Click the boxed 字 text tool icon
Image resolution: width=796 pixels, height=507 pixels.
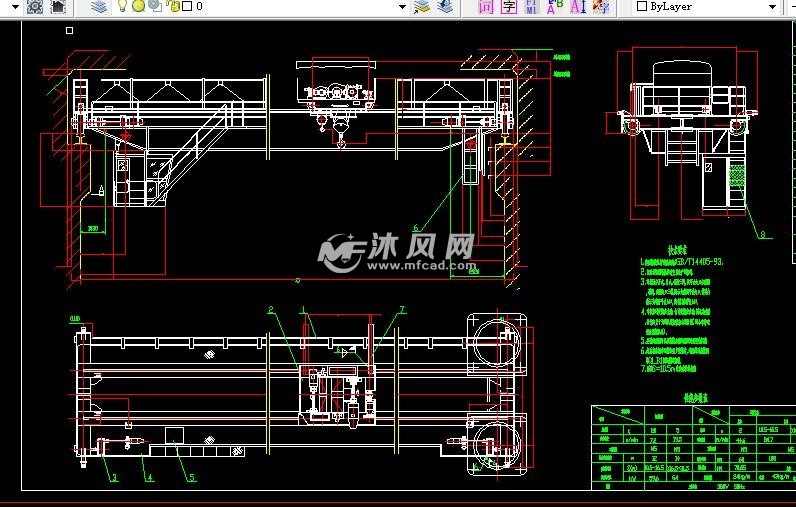coord(508,7)
